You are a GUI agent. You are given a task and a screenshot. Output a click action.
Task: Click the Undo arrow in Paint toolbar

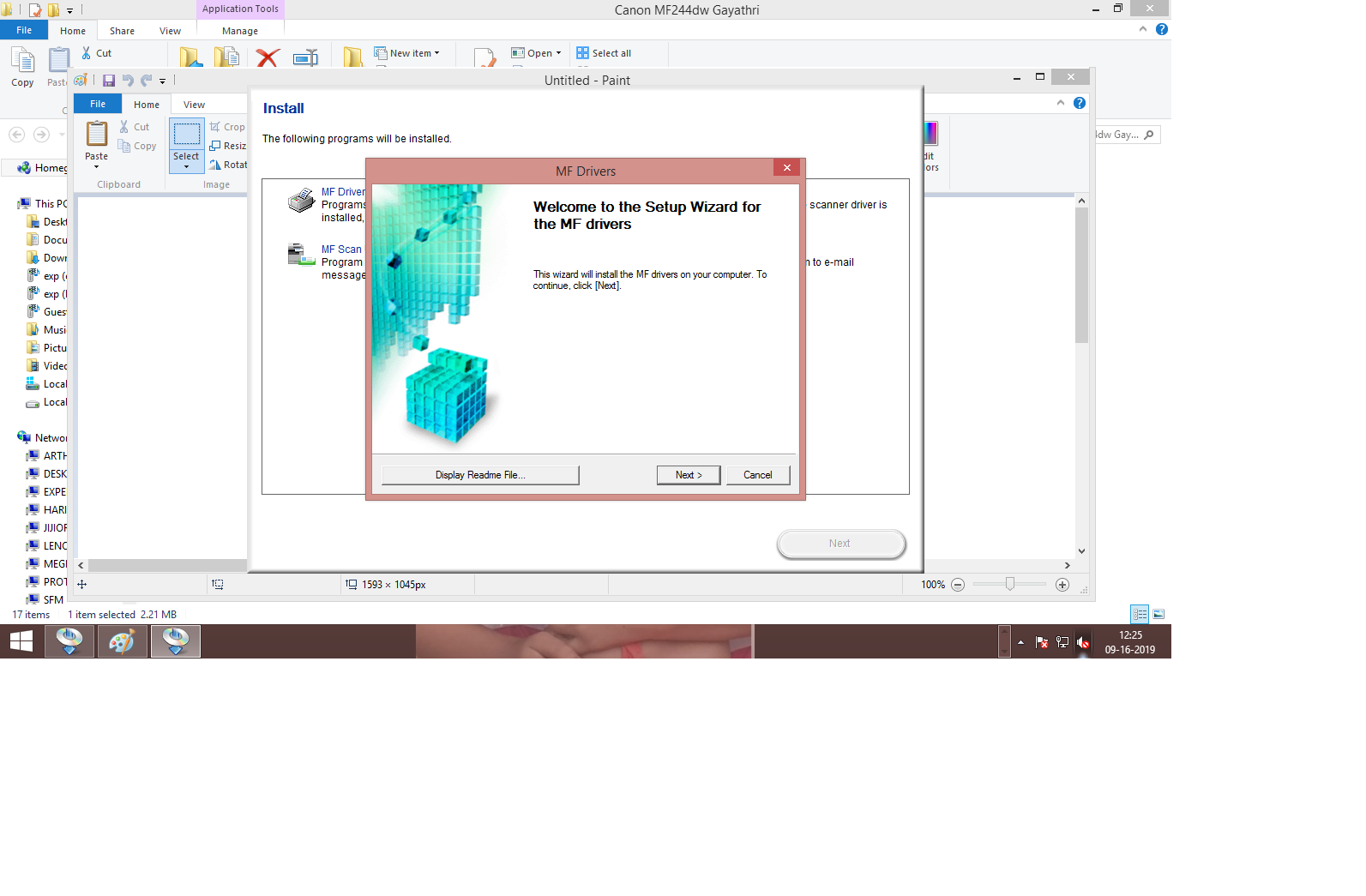pyautogui.click(x=128, y=81)
